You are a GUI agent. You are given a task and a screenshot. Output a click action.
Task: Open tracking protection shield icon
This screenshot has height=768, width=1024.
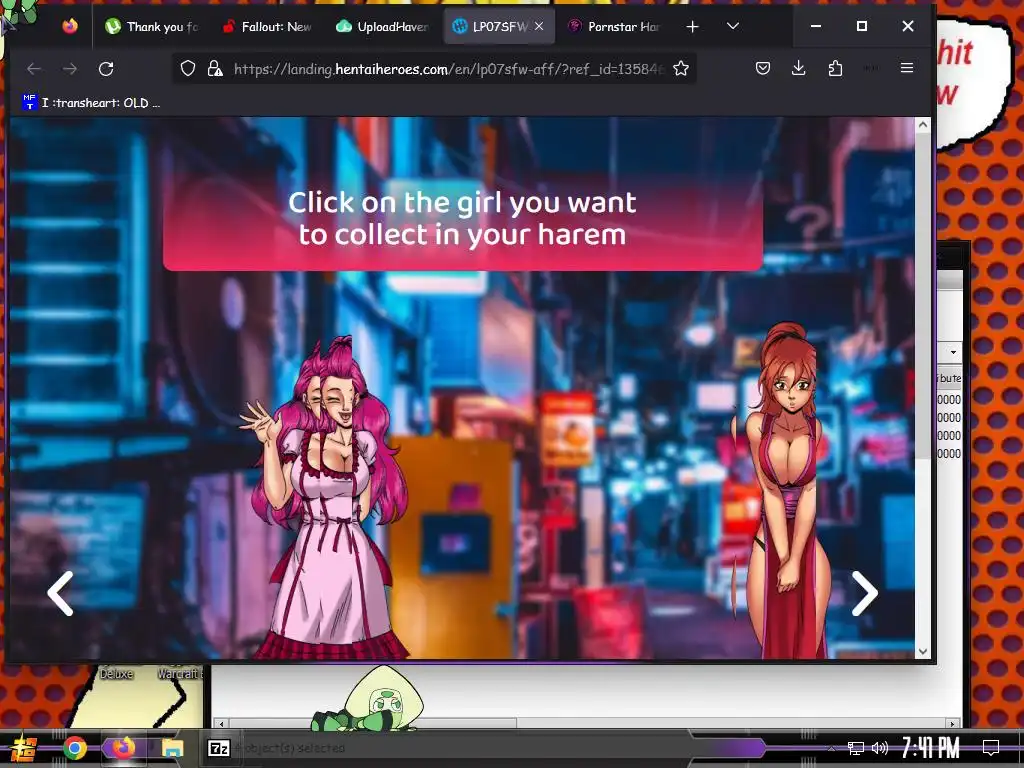[x=188, y=69]
